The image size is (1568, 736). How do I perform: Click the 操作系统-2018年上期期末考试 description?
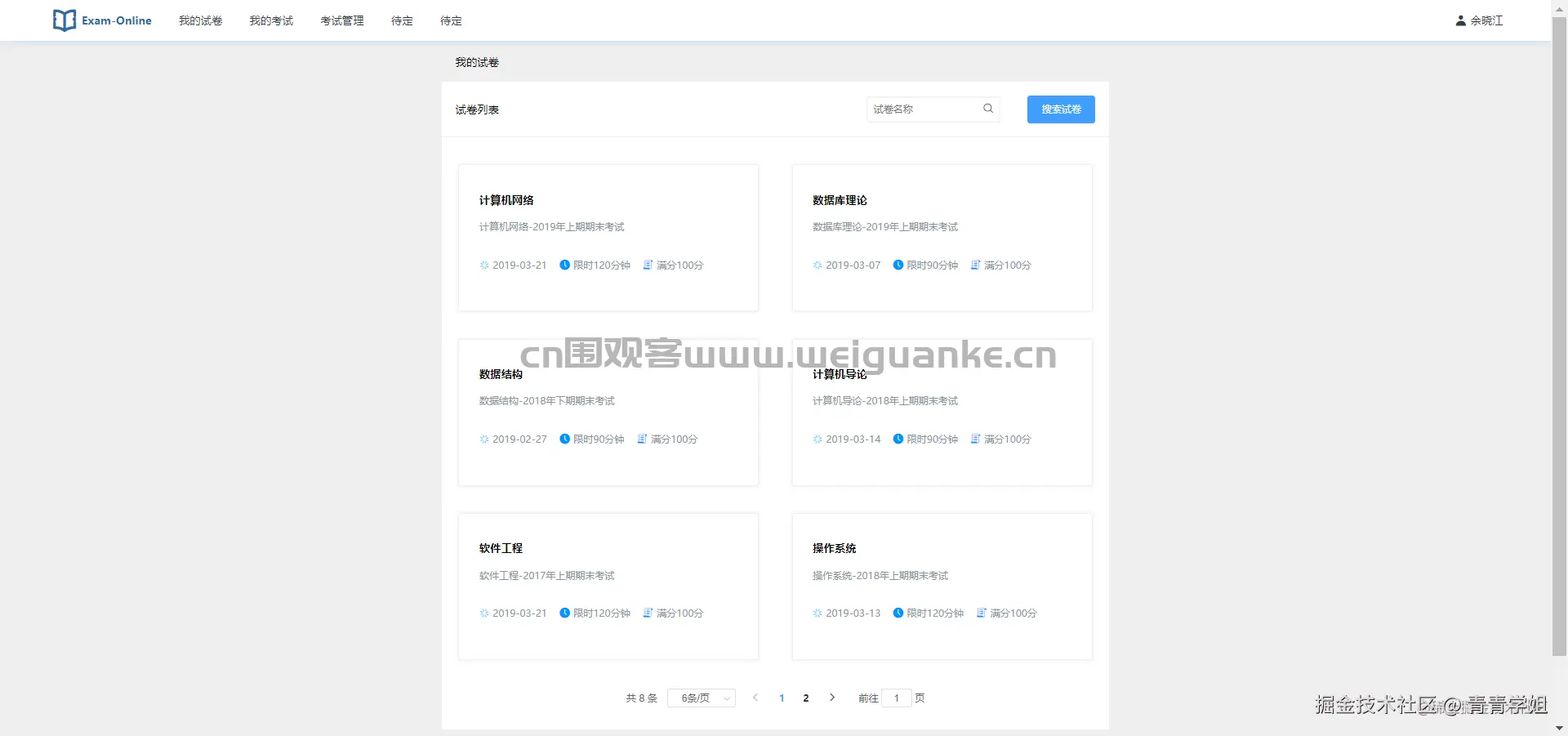tap(880, 576)
